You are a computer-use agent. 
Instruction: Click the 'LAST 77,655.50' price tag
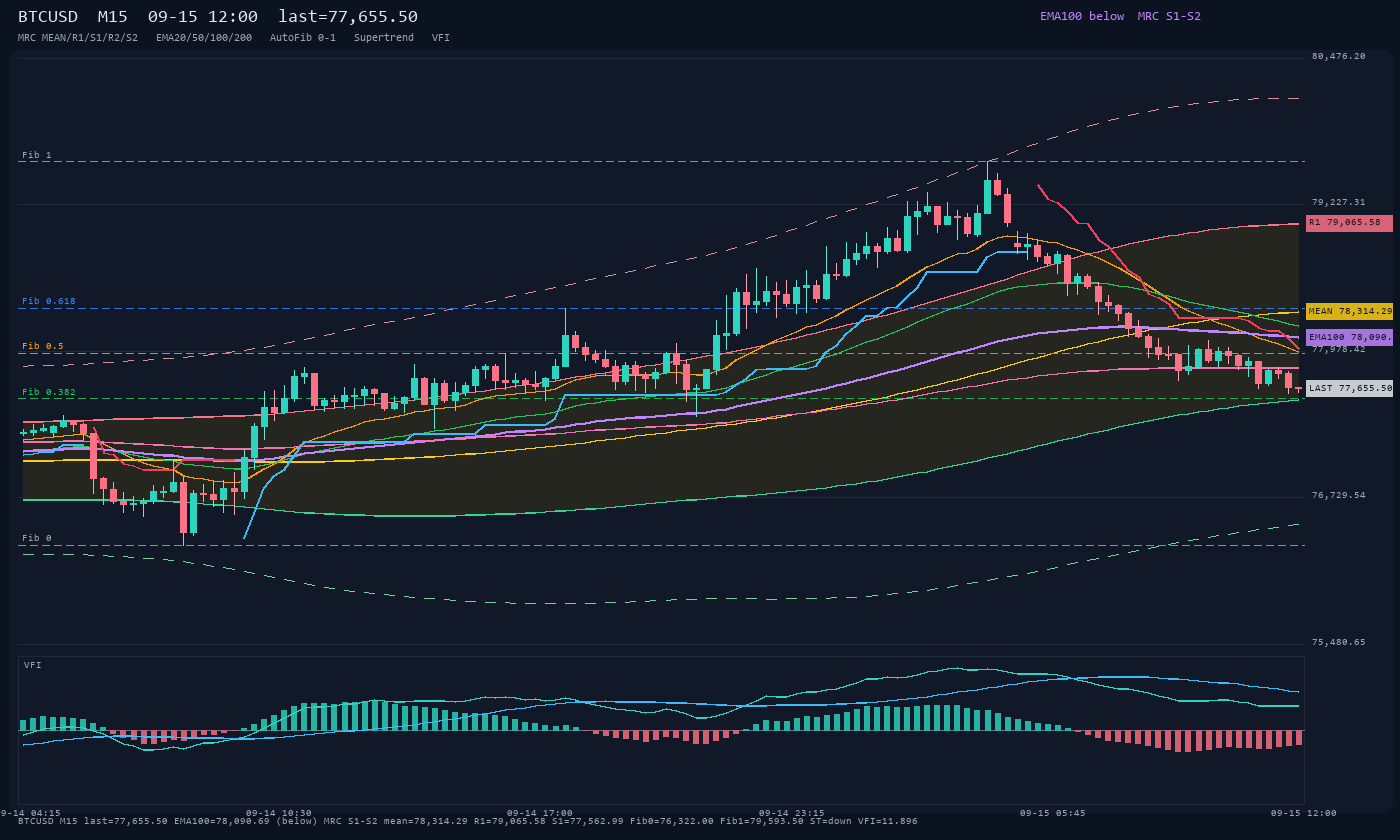1349,388
